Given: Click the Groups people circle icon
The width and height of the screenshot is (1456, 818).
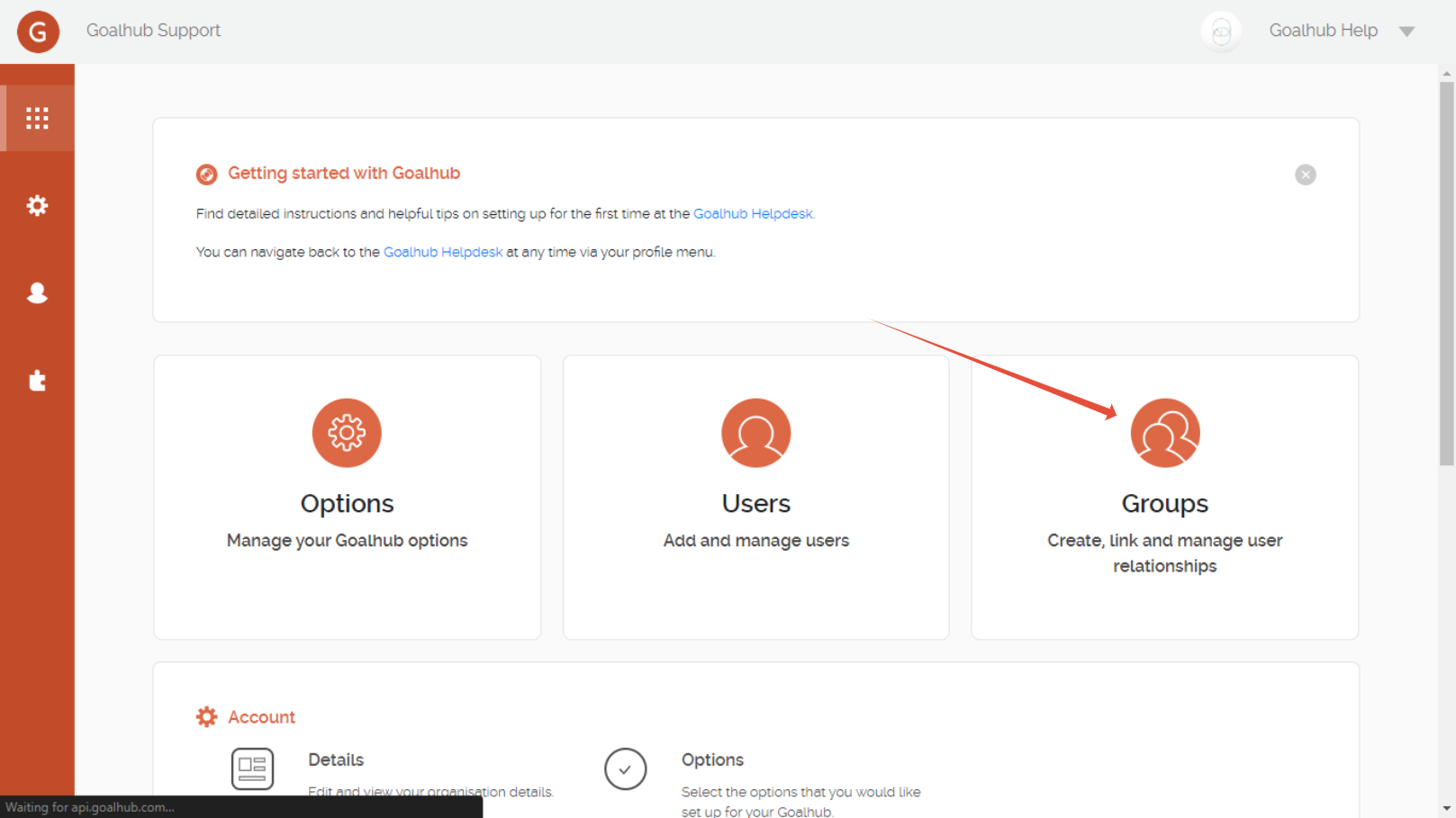Looking at the screenshot, I should (x=1165, y=433).
